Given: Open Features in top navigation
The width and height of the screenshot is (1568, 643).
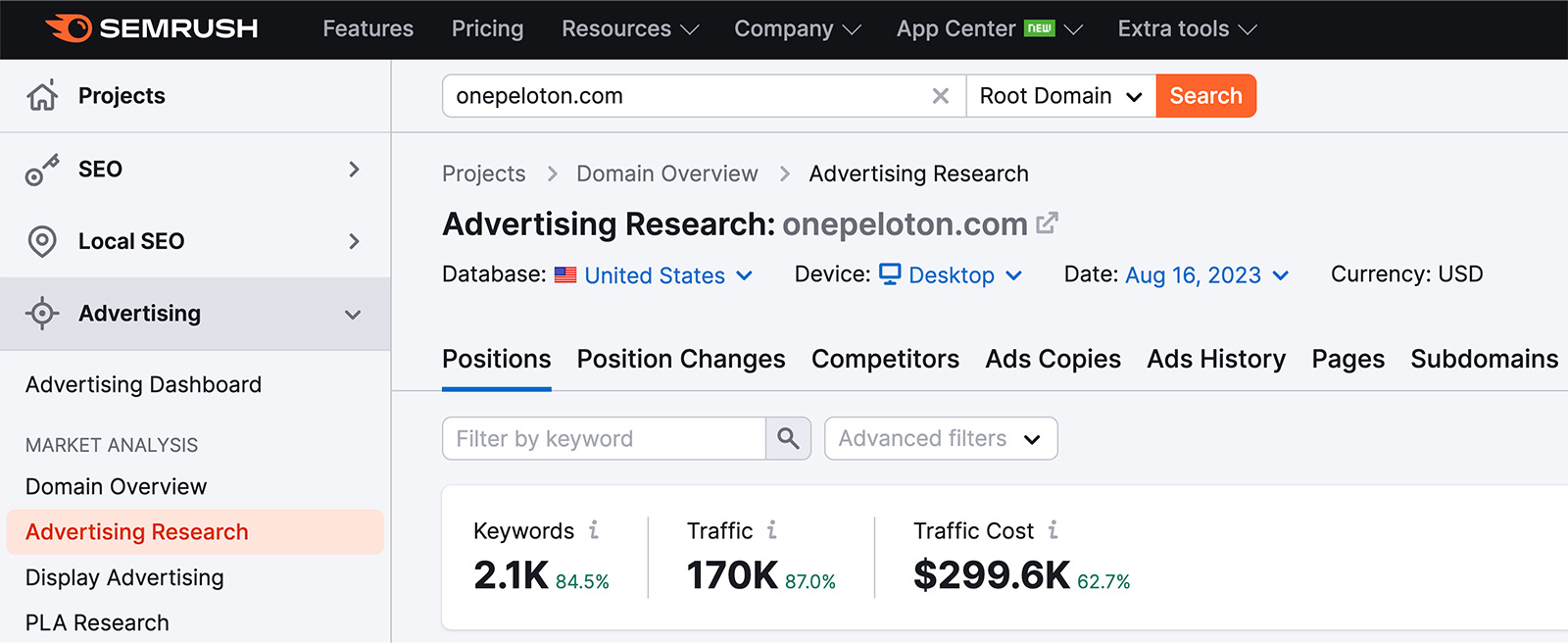Looking at the screenshot, I should click(368, 29).
